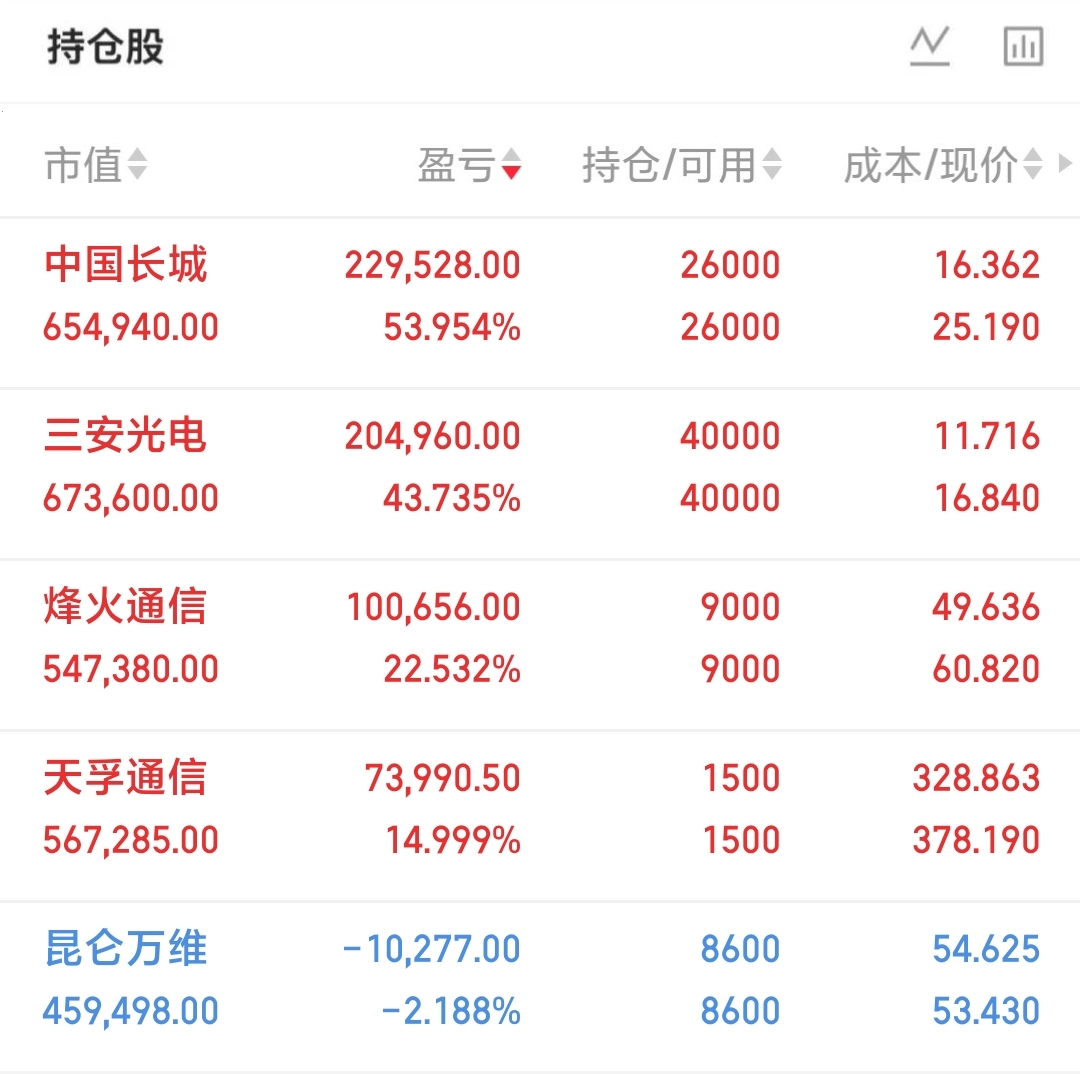Toggle the 盈亏 sort arrow indicator

511,164
